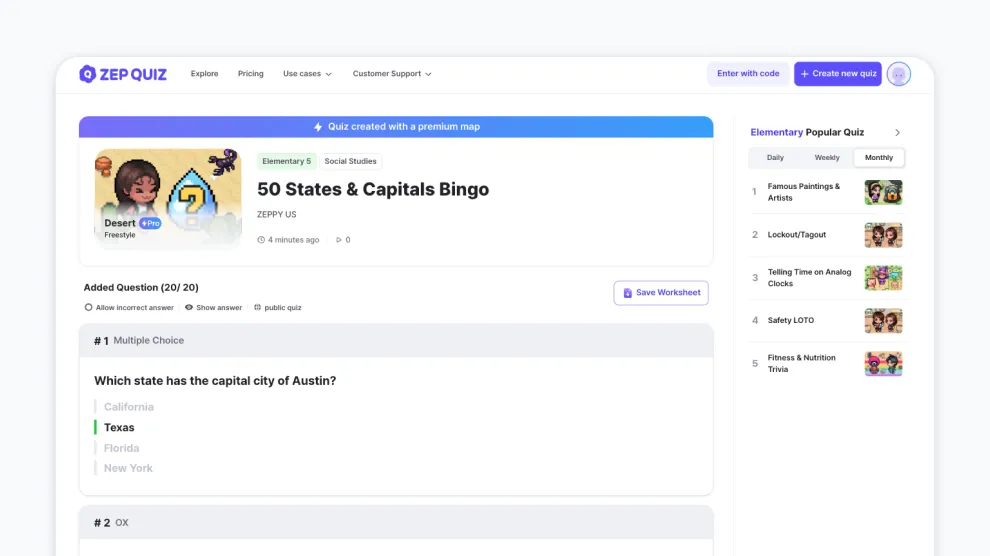
Task: Click the Social Studies tag
Action: pos(350,161)
